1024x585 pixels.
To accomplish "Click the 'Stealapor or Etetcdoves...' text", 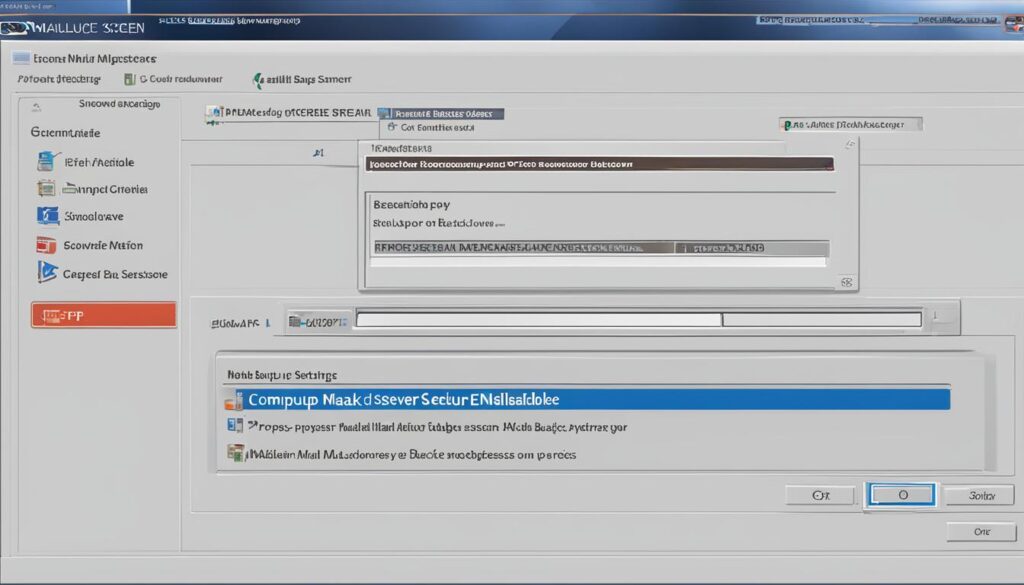I will (438, 223).
